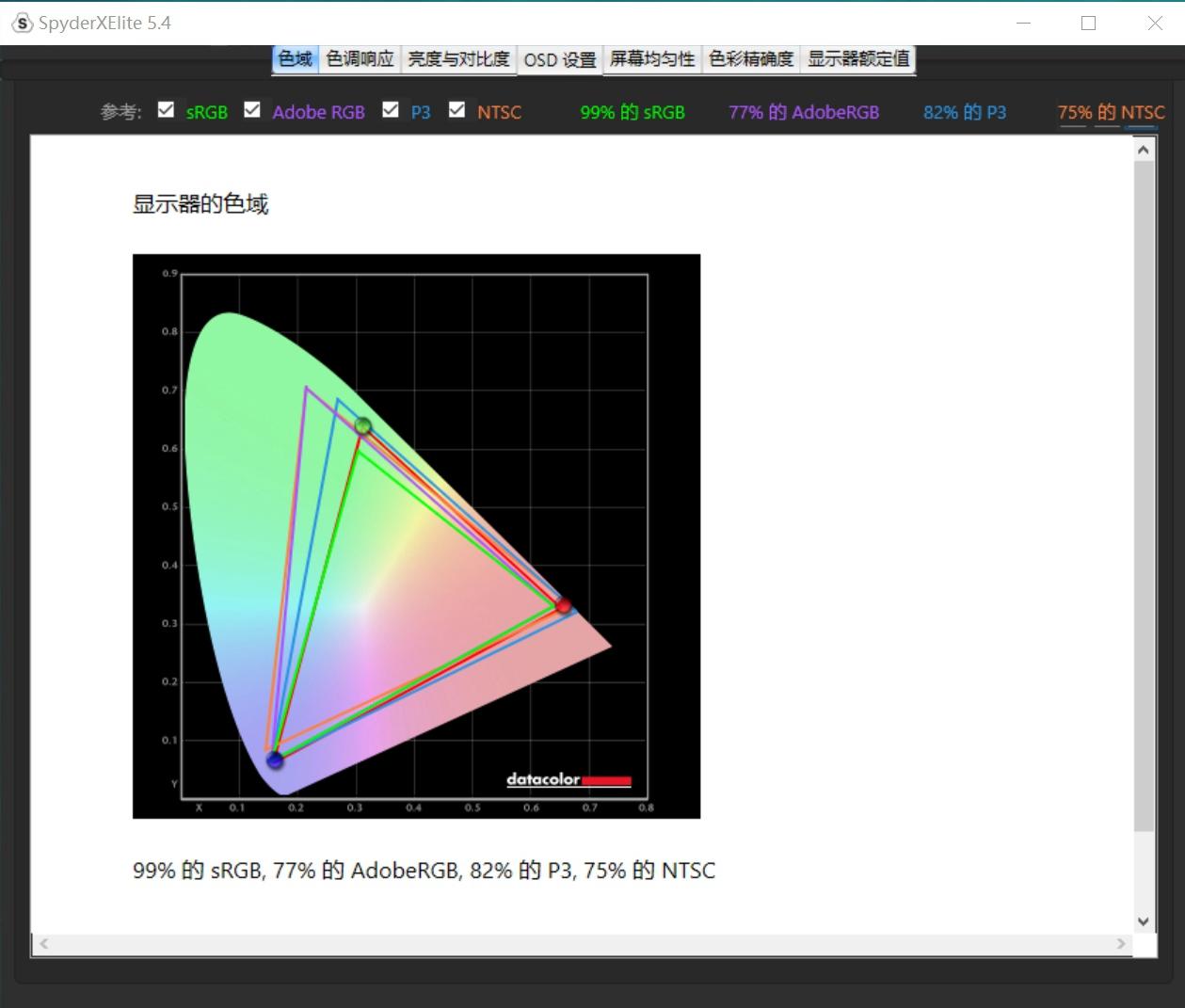Switch to the 色调响应 tab
Image resolution: width=1185 pixels, height=1008 pixels.
(359, 58)
